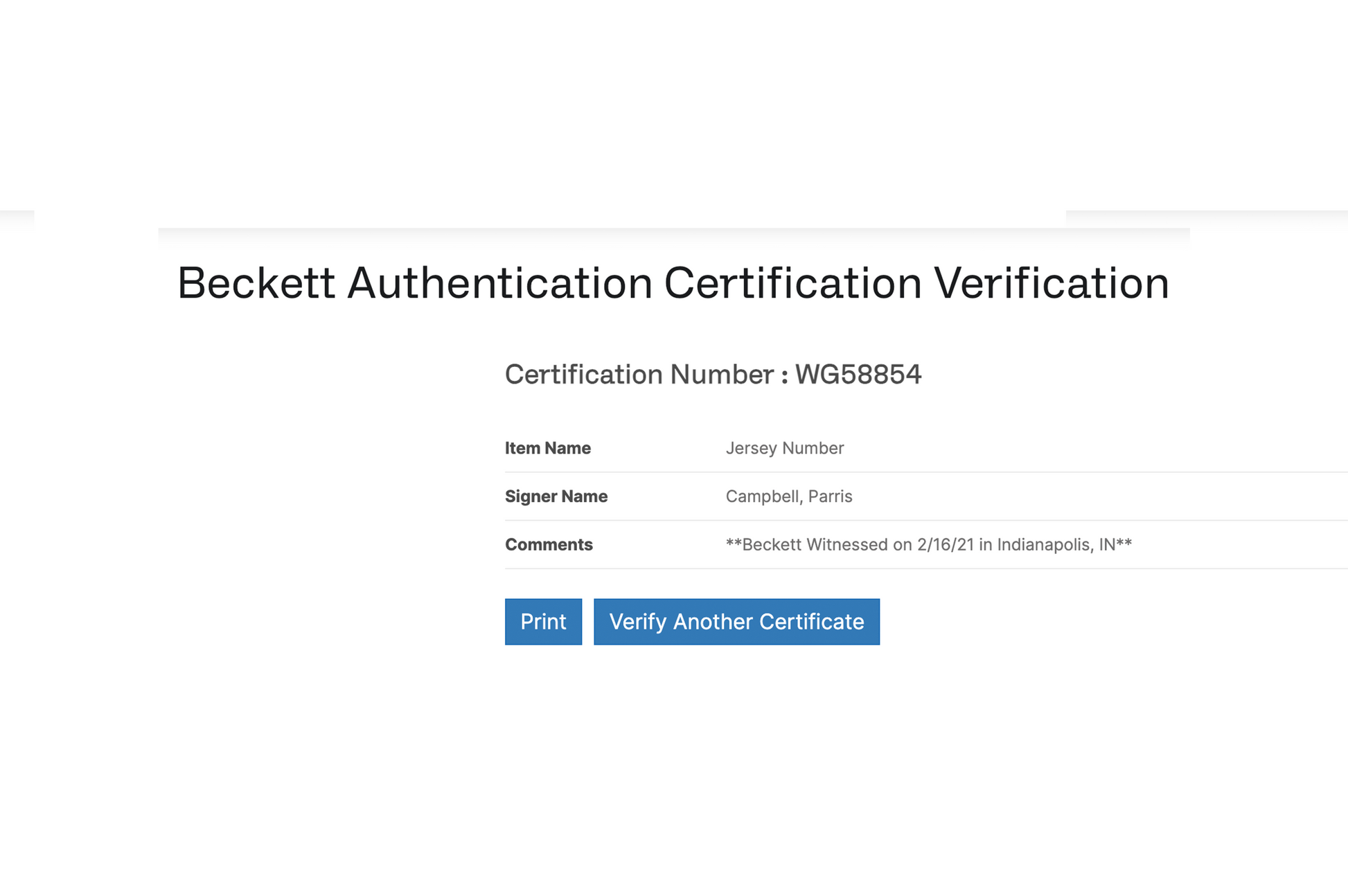This screenshot has height=896, width=1348.
Task: Click the surname Campbell in signer row
Action: (x=763, y=496)
